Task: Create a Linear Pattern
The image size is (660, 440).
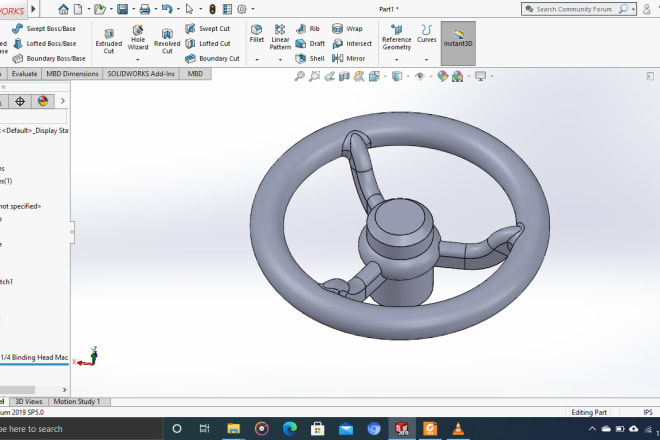Action: pyautogui.click(x=280, y=37)
